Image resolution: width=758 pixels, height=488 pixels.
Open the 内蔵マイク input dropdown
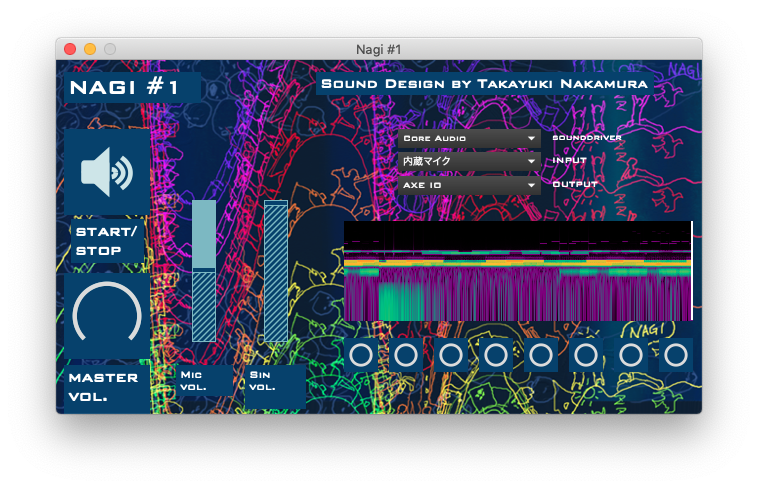(469, 161)
